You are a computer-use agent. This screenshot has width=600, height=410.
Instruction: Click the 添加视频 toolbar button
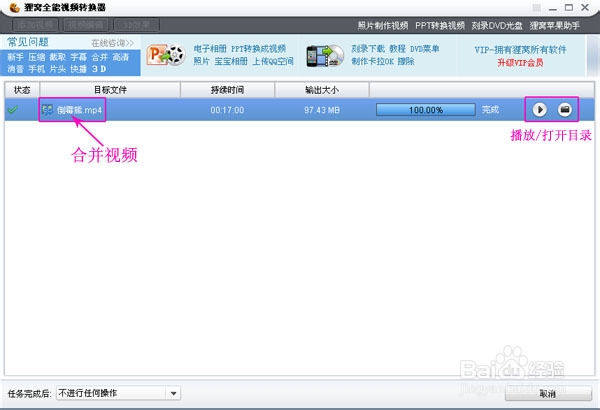click(35, 25)
